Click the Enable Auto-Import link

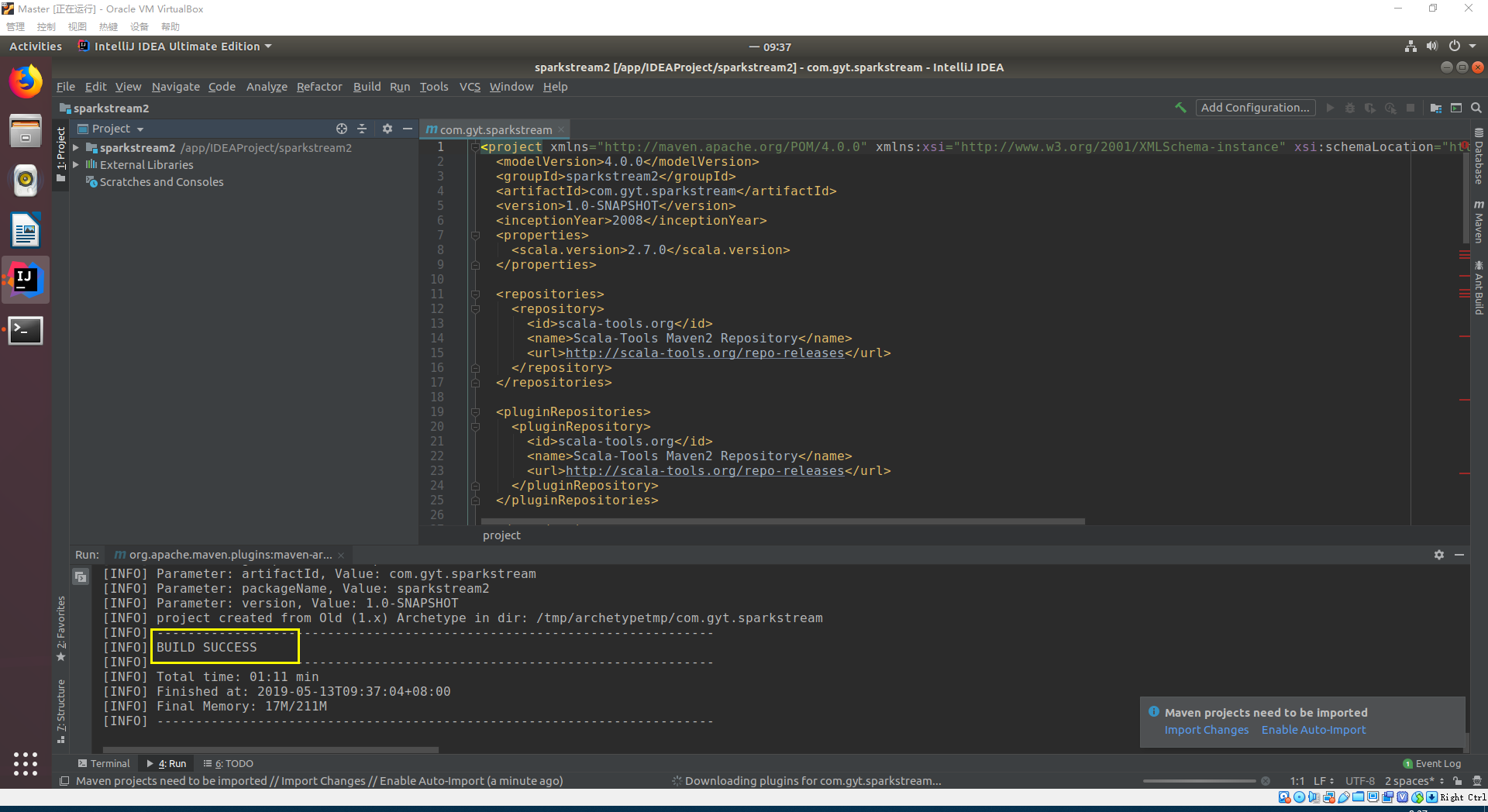click(1314, 730)
